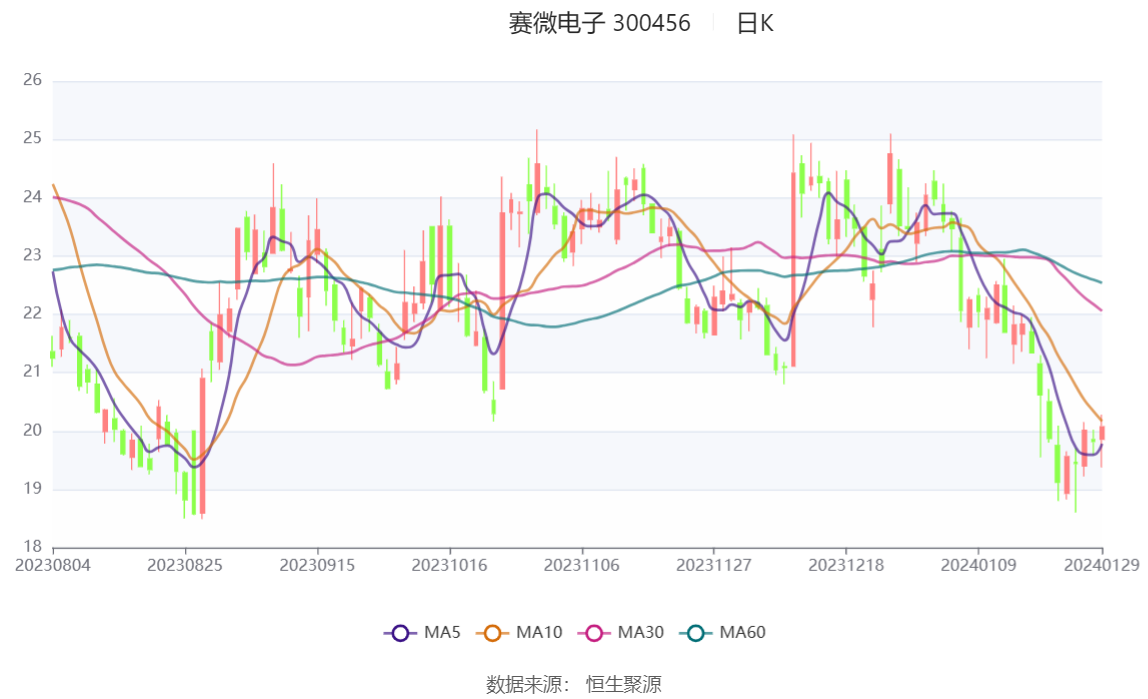Click the y-axis value 24

click(x=32, y=197)
